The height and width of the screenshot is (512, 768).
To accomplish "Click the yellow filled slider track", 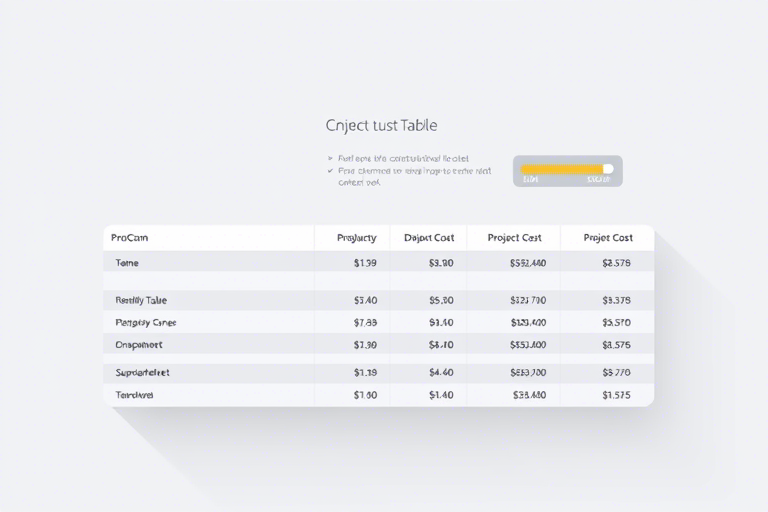I will [x=562, y=169].
